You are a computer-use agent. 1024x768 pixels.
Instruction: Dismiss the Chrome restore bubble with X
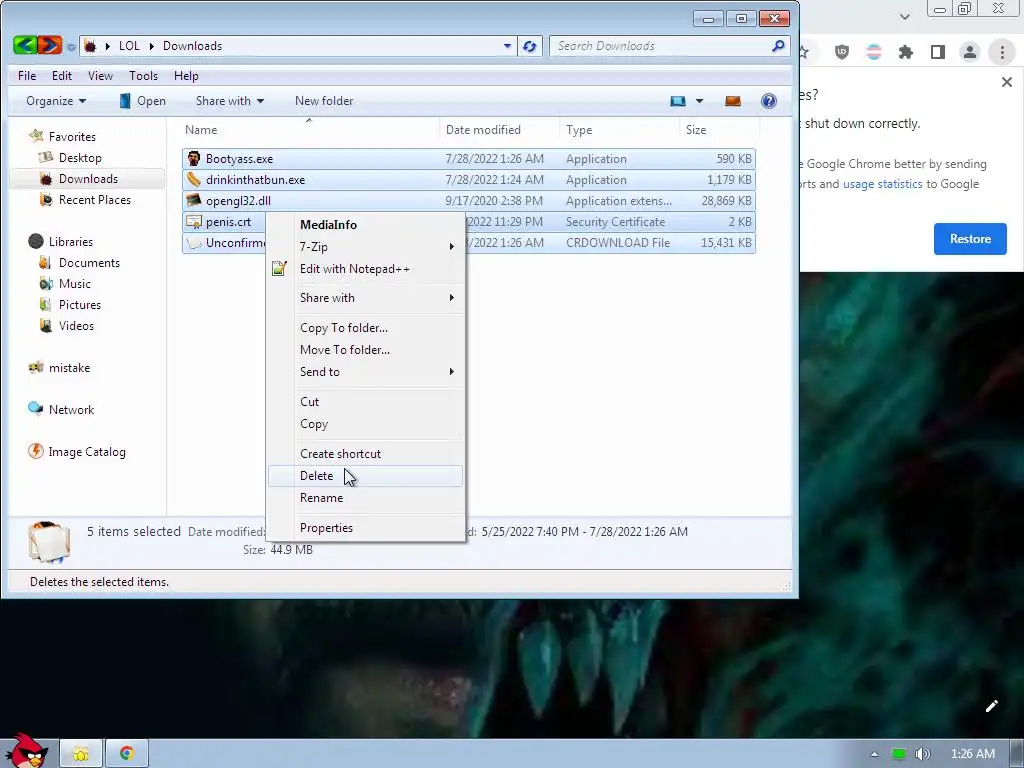point(1007,82)
